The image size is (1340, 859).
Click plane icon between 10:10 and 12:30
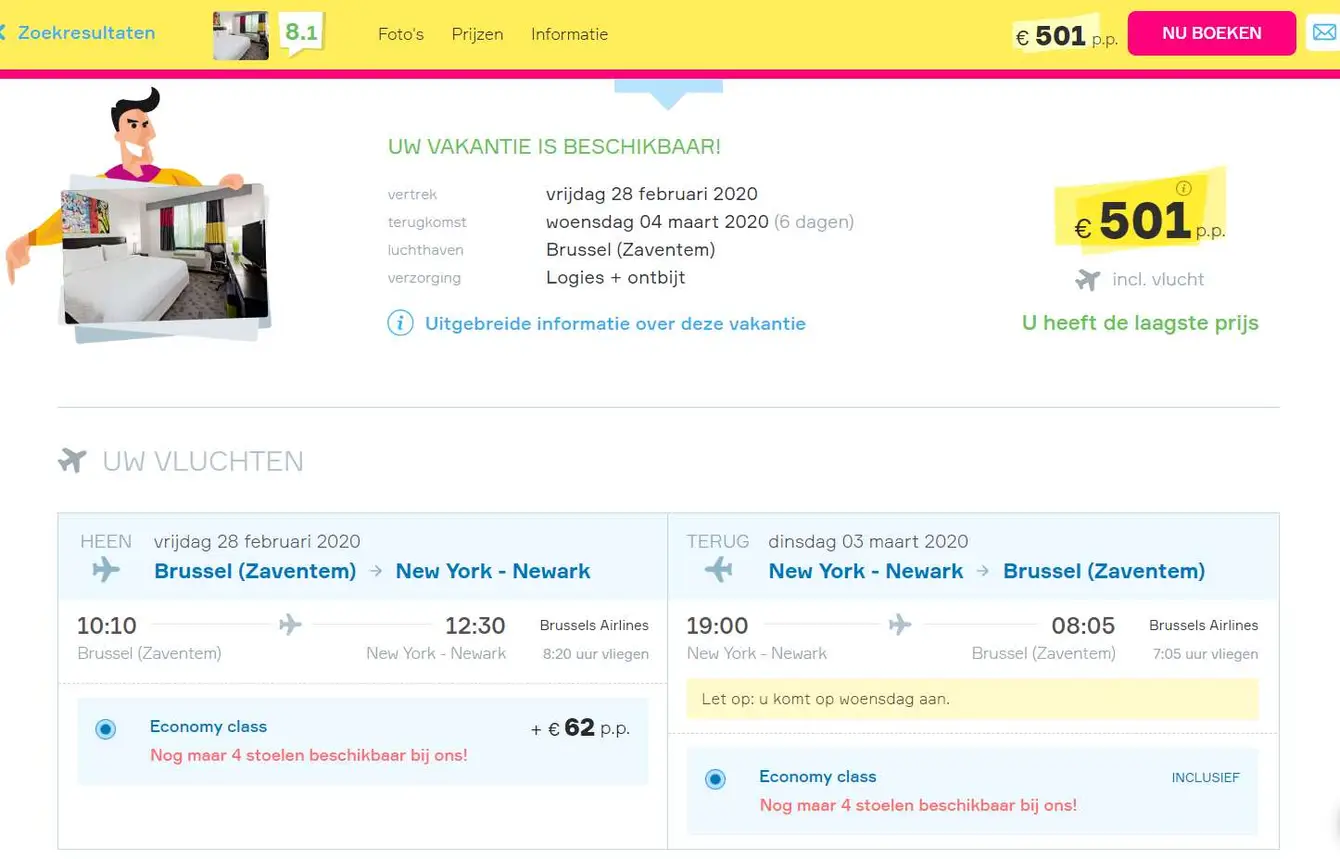click(290, 625)
